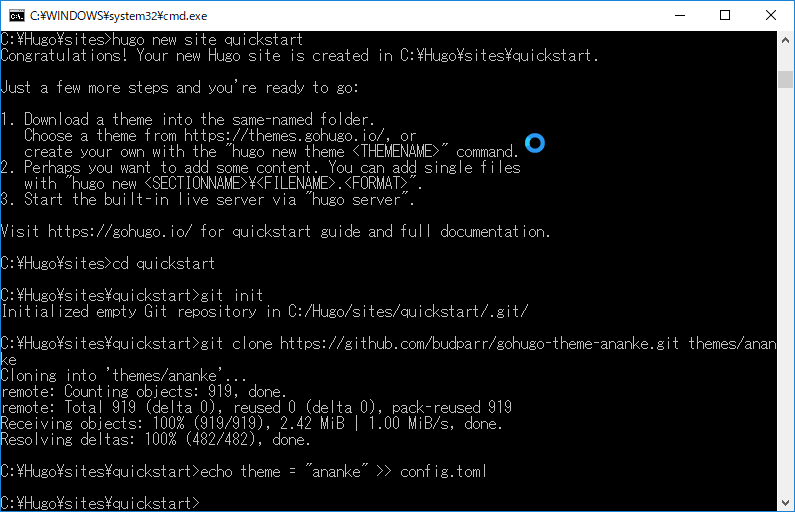Click the 'git init' command text
The image size is (795, 512).
[x=232, y=296]
